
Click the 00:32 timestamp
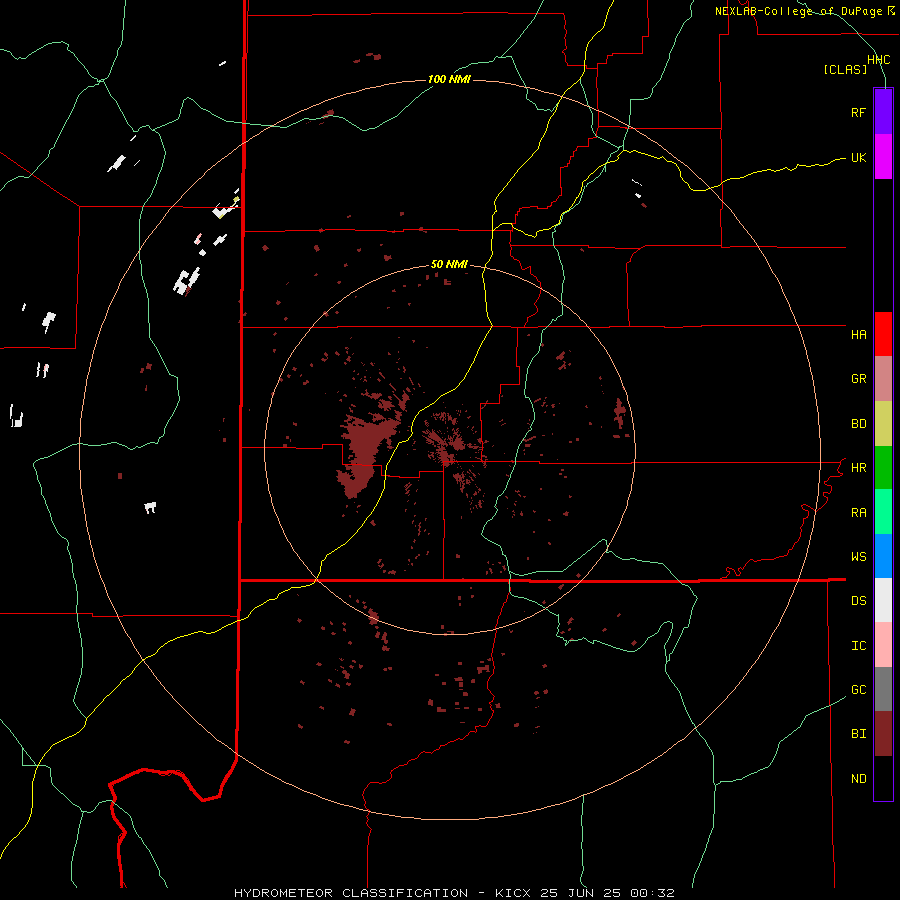pos(652,893)
